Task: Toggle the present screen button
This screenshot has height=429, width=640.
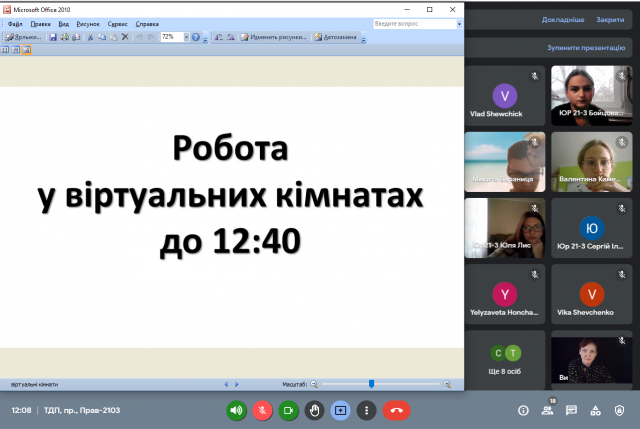Action: 340,411
